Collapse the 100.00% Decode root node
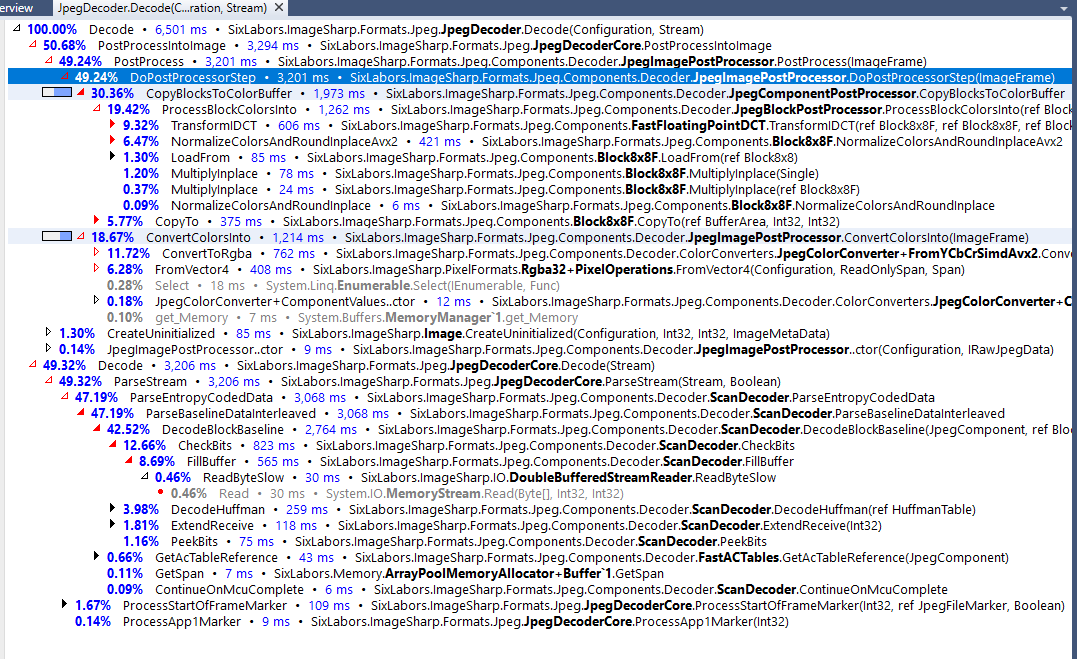1077x659 pixels. (16, 29)
